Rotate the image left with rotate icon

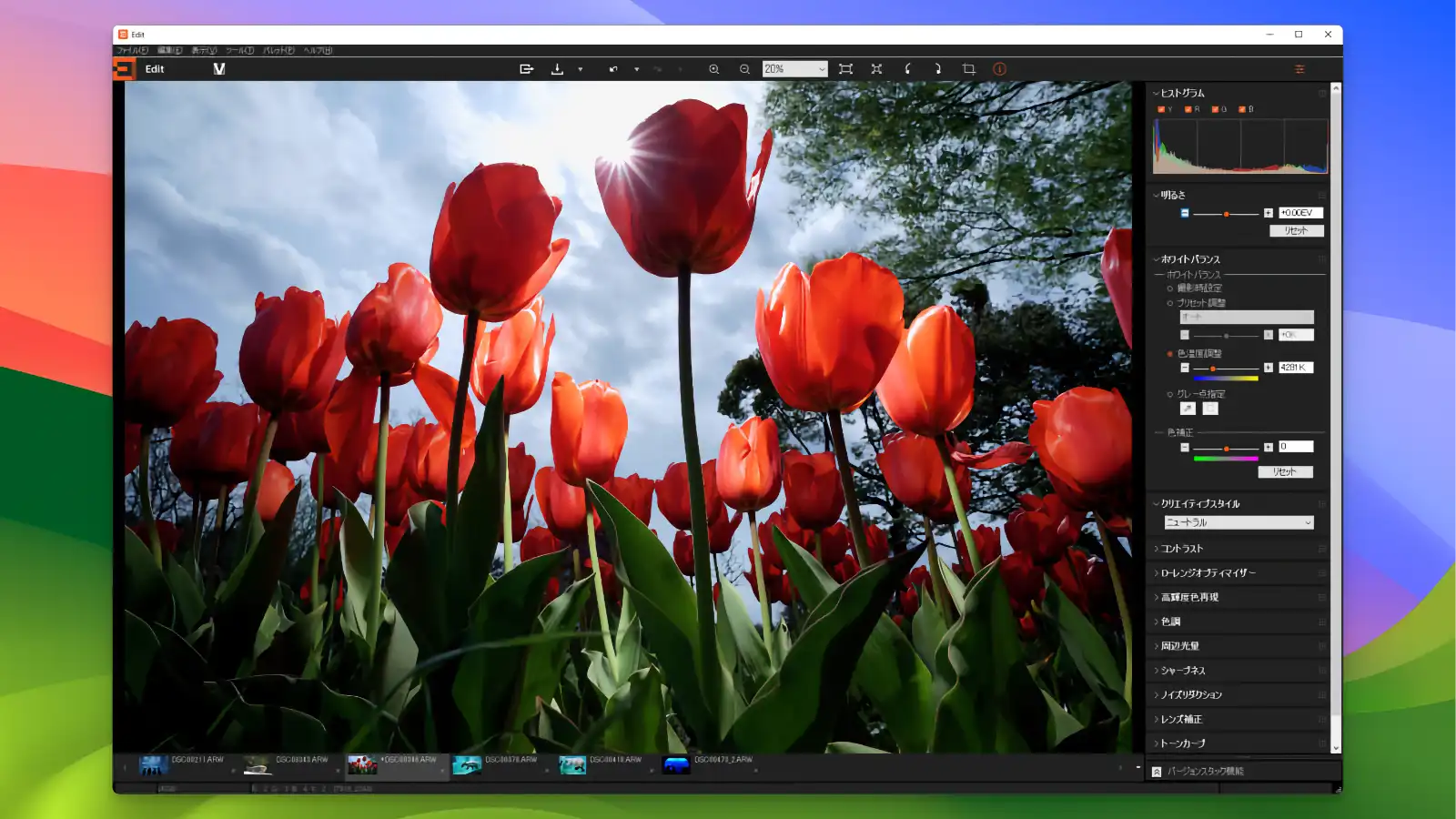(x=906, y=68)
